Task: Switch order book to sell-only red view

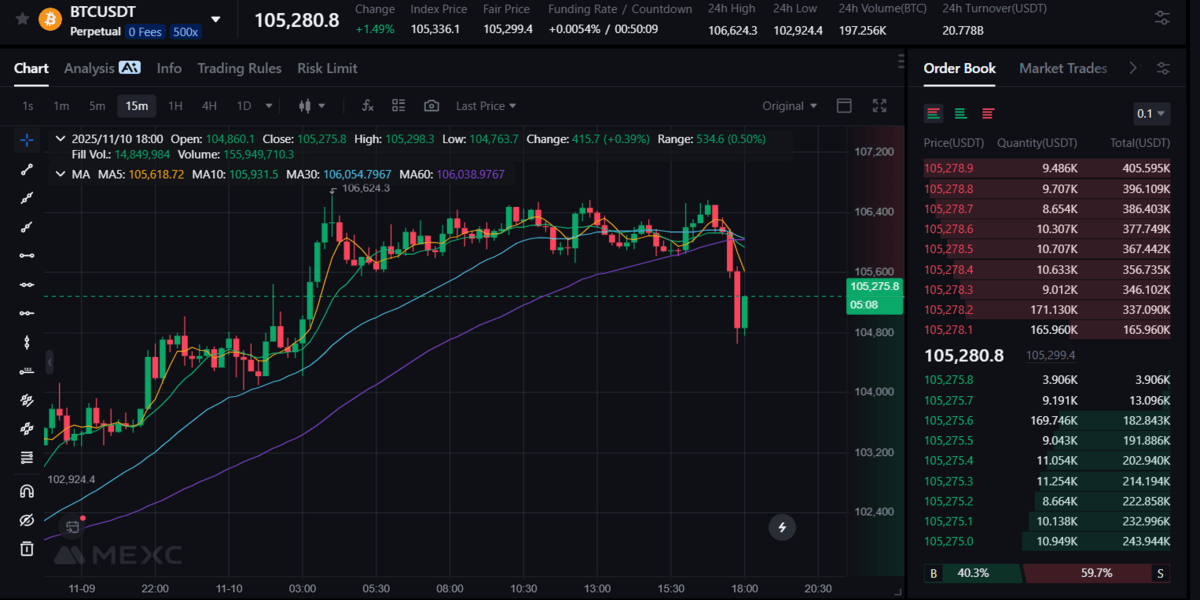Action: tap(987, 113)
